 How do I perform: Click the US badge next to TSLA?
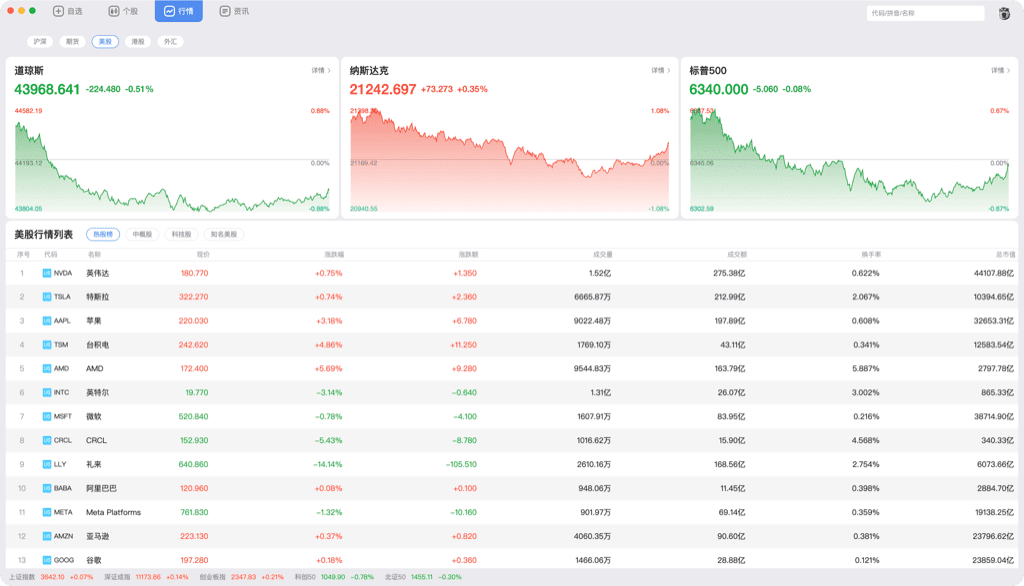(x=46, y=297)
